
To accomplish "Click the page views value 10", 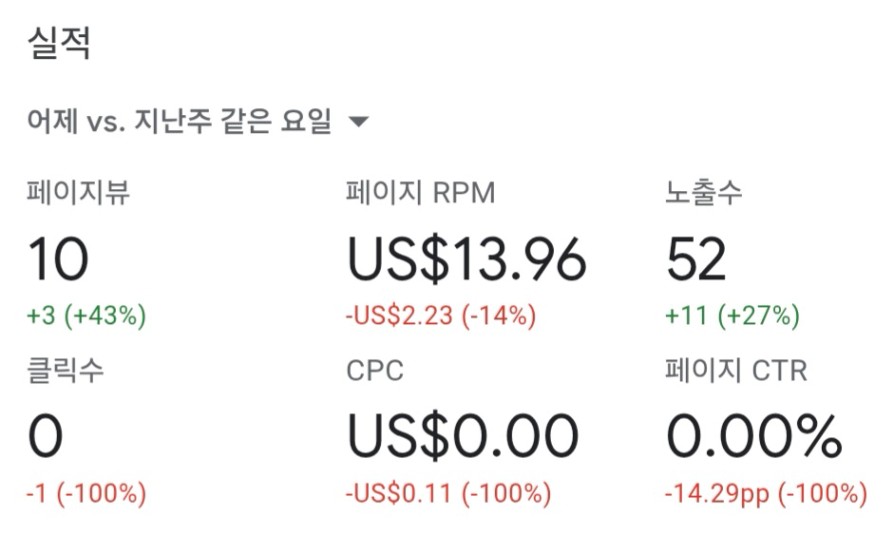I will click(58, 259).
